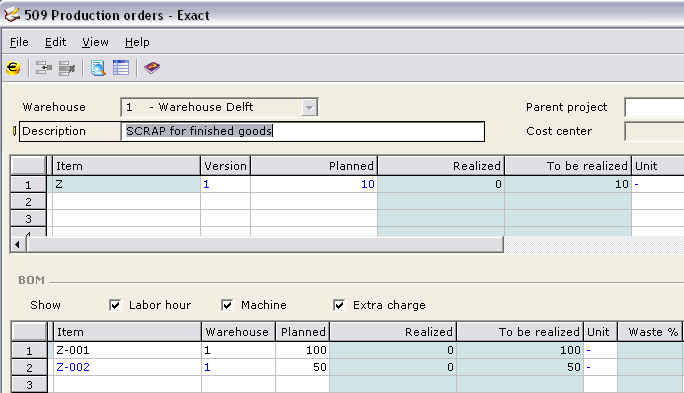Open the Help menu

point(137,42)
